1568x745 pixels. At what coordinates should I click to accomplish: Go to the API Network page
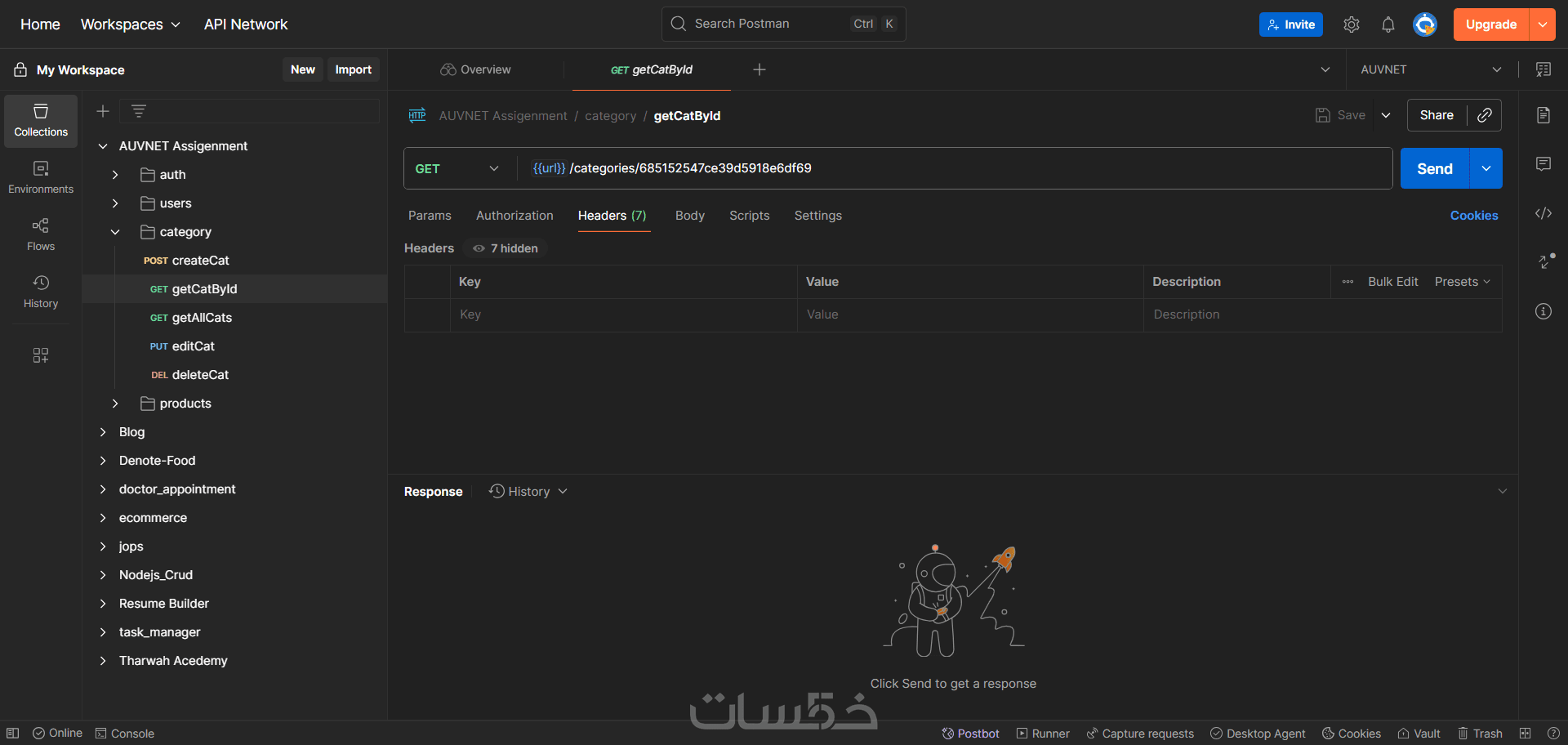(246, 25)
